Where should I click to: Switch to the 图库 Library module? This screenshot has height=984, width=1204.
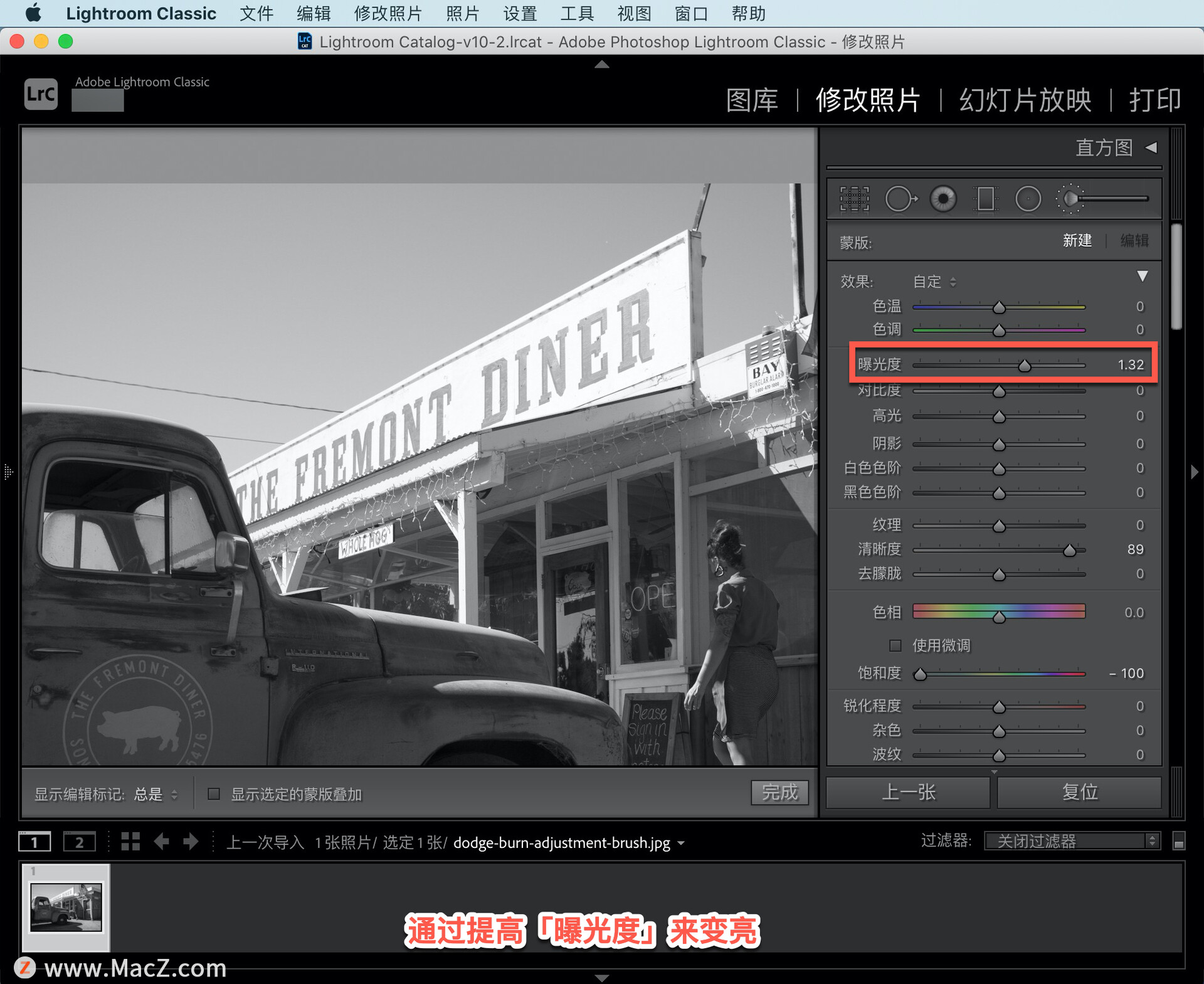[752, 100]
